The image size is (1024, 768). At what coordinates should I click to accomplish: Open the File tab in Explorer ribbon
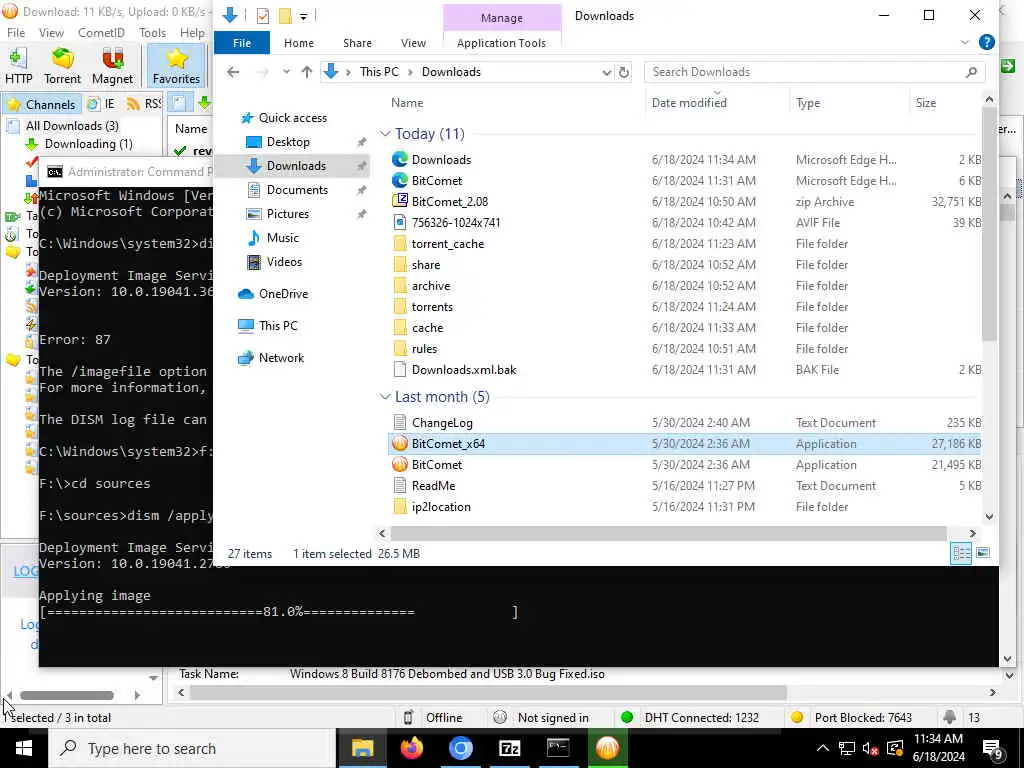pyautogui.click(x=242, y=43)
